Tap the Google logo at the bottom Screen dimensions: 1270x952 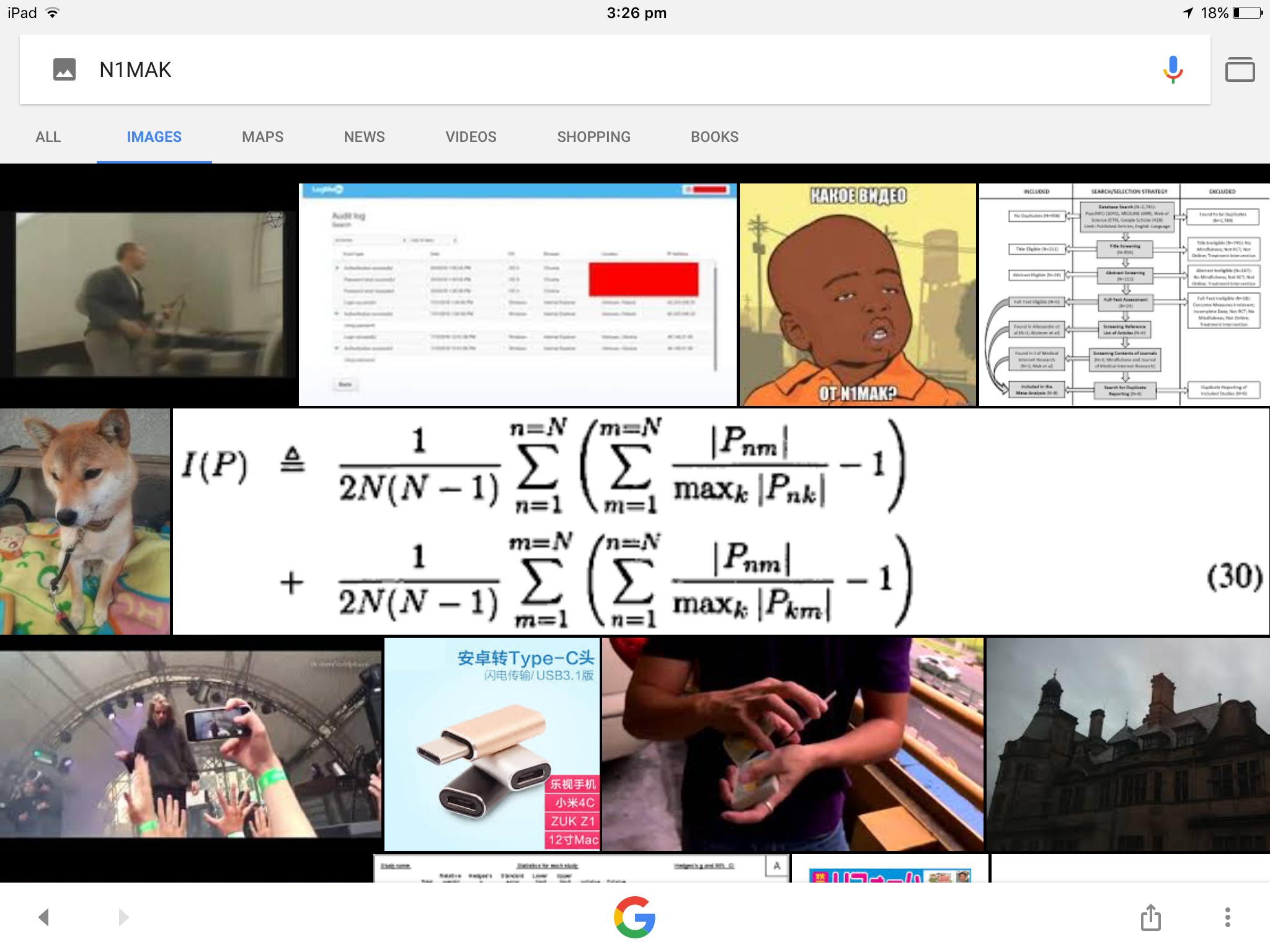(634, 917)
